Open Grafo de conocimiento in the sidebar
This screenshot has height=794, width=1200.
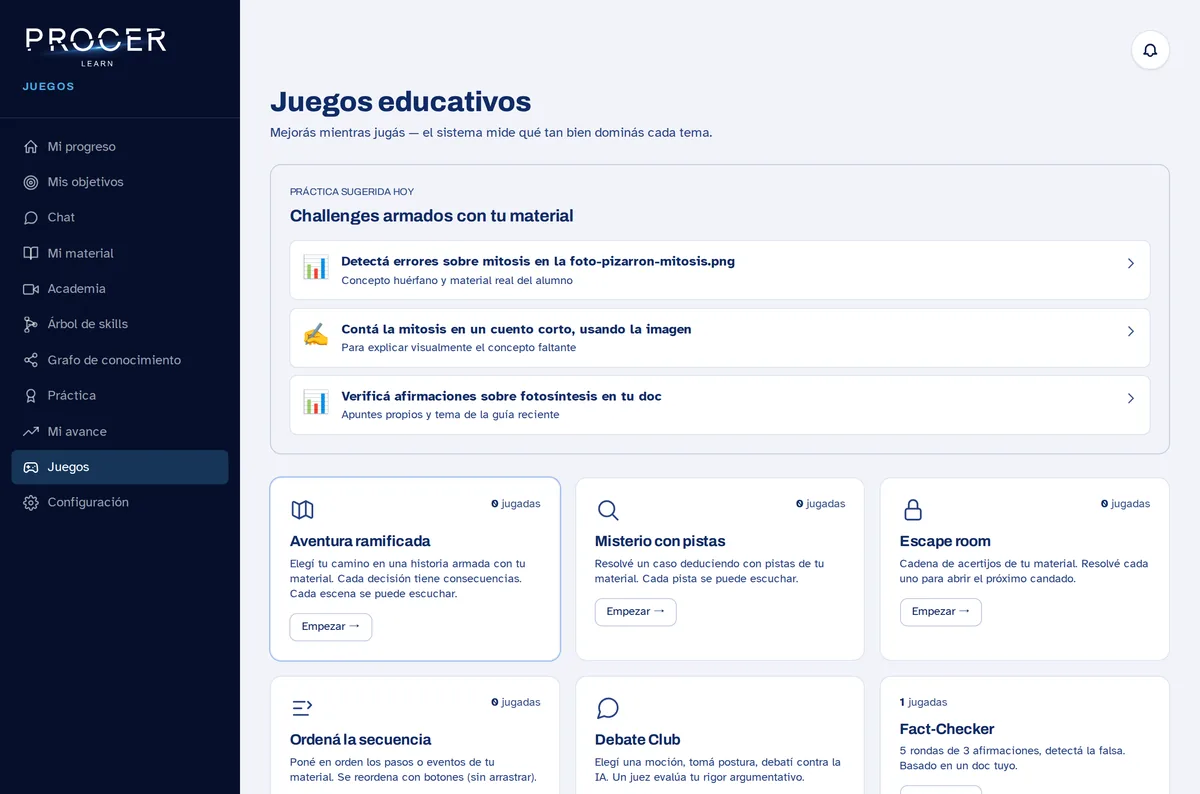(x=120, y=360)
